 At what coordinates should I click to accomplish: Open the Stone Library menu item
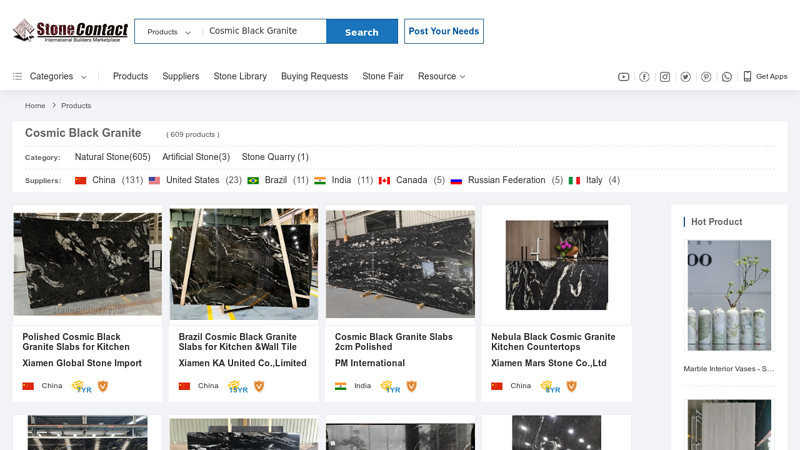coord(240,76)
